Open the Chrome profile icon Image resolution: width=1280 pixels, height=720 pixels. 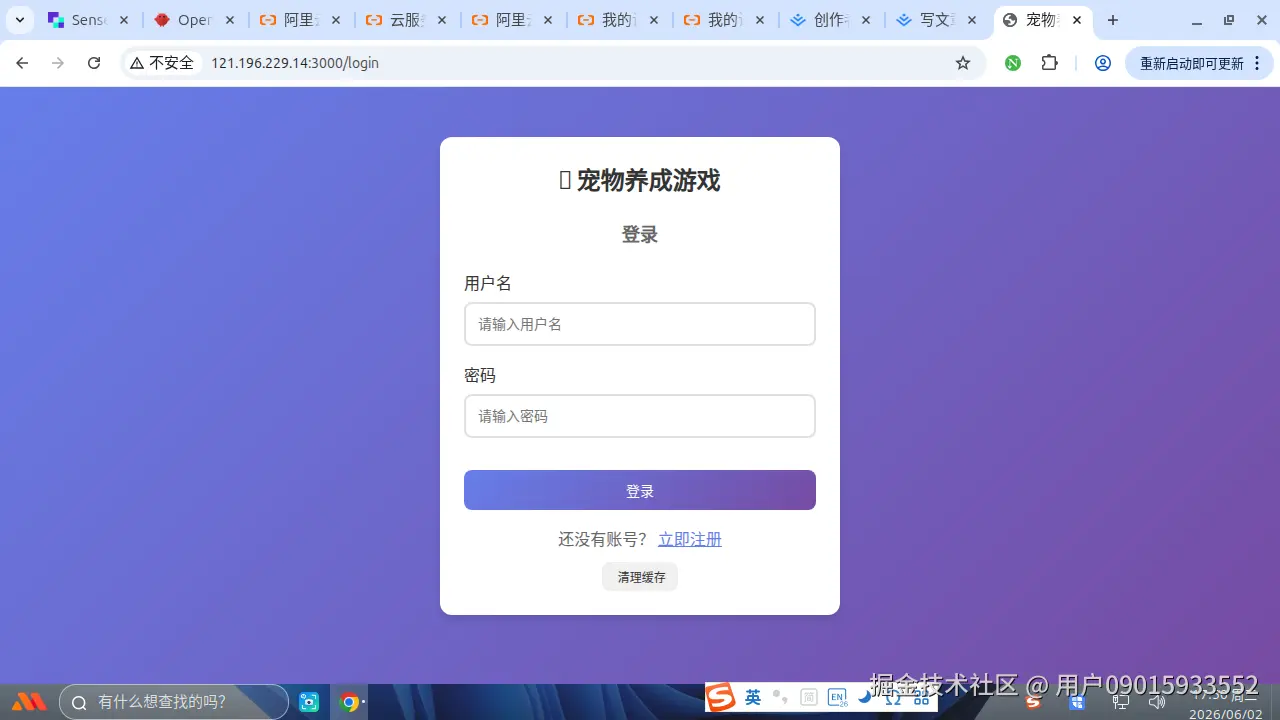1103,63
